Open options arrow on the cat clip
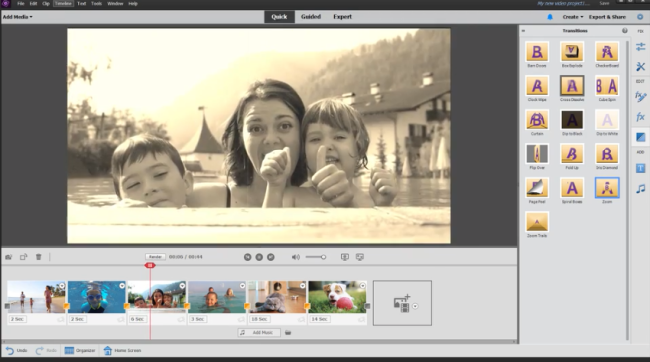This screenshot has height=362, width=650. pos(302,286)
